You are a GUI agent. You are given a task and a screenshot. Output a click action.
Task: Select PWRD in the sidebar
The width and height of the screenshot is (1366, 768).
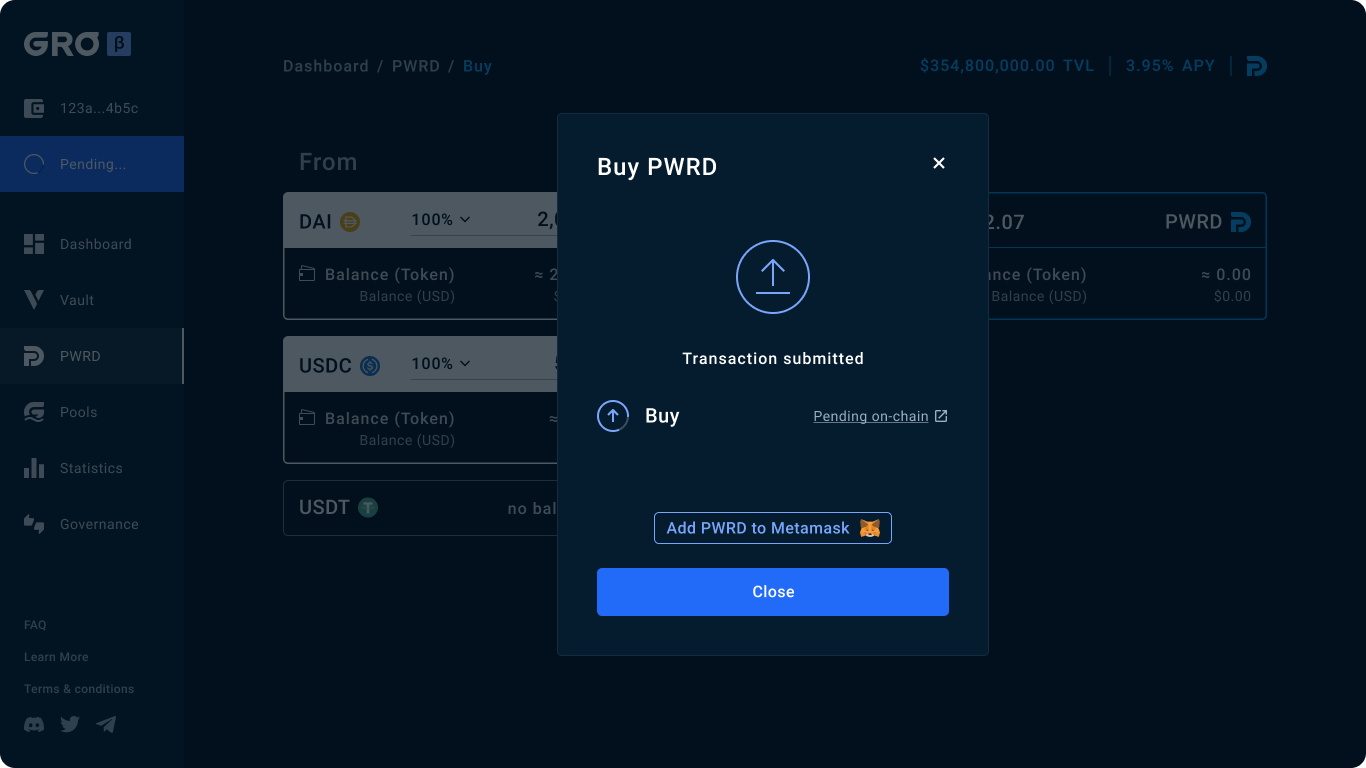(92, 356)
